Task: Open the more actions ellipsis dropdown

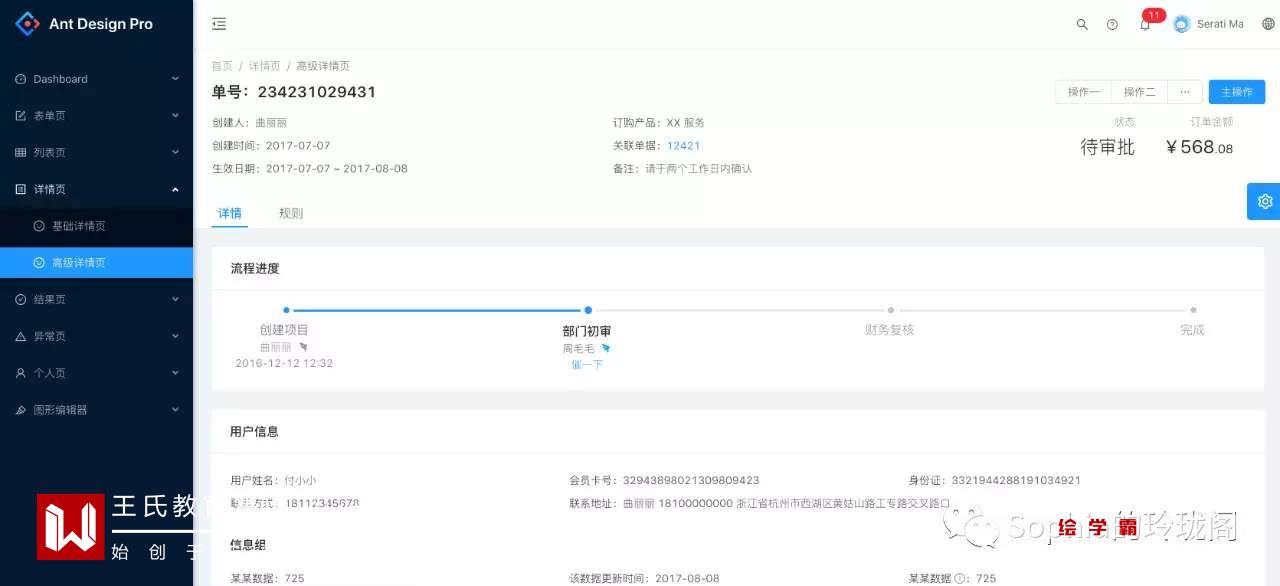Action: pyautogui.click(x=1184, y=92)
